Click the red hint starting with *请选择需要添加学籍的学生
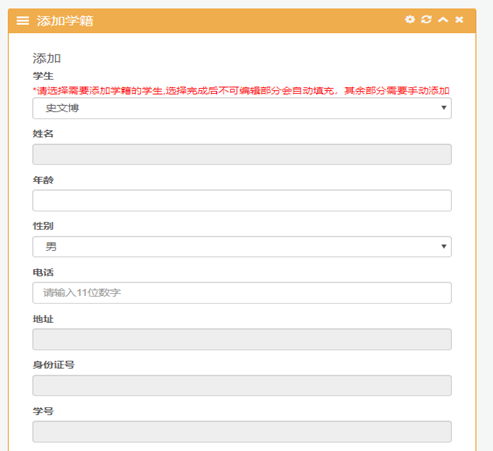 pos(241,91)
